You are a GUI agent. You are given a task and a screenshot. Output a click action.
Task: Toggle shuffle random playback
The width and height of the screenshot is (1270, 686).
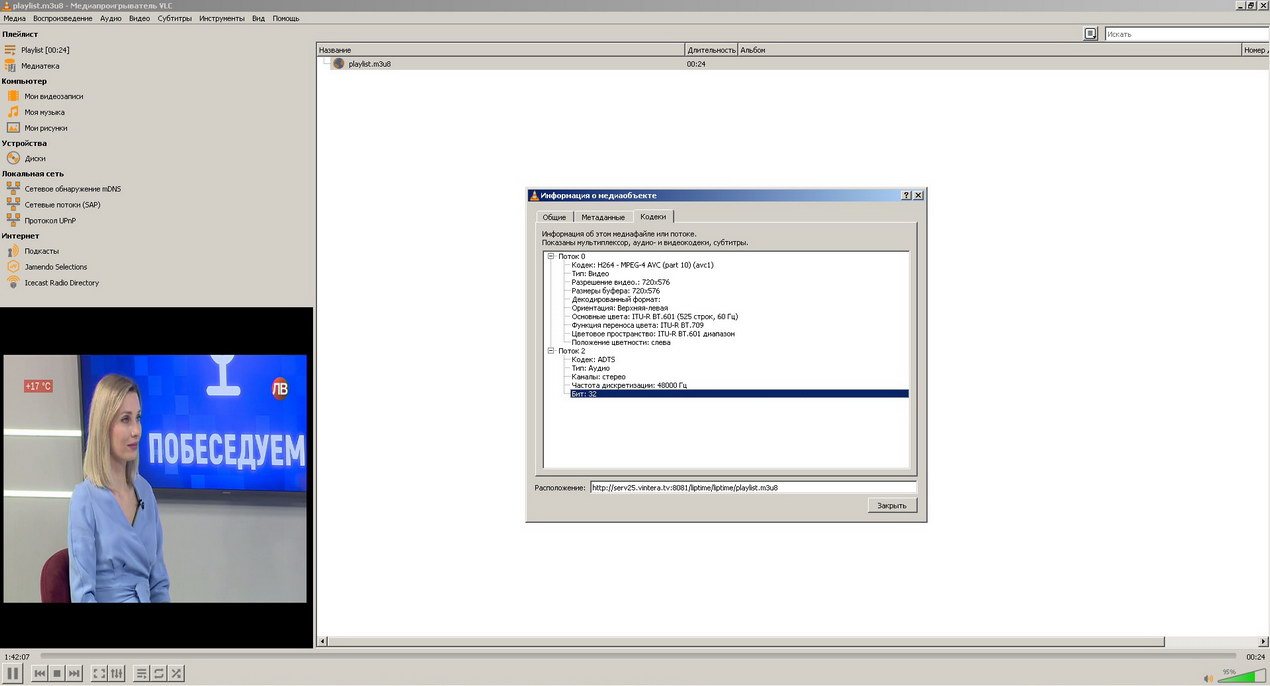(x=176, y=674)
